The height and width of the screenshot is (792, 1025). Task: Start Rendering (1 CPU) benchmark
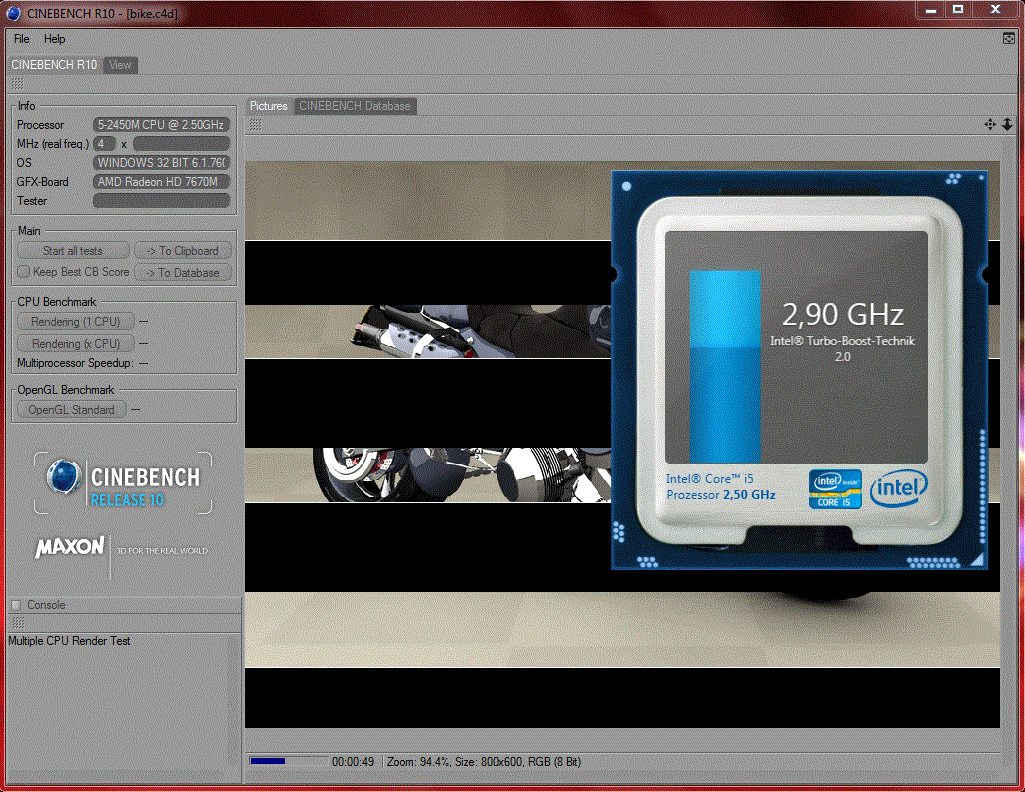[x=76, y=322]
